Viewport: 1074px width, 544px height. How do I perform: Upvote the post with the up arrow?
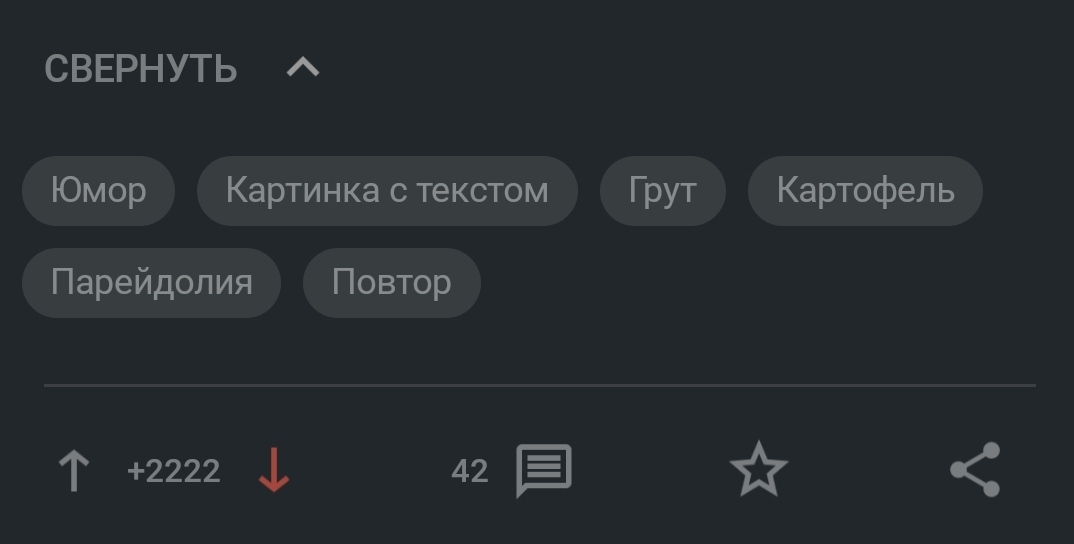(73, 470)
